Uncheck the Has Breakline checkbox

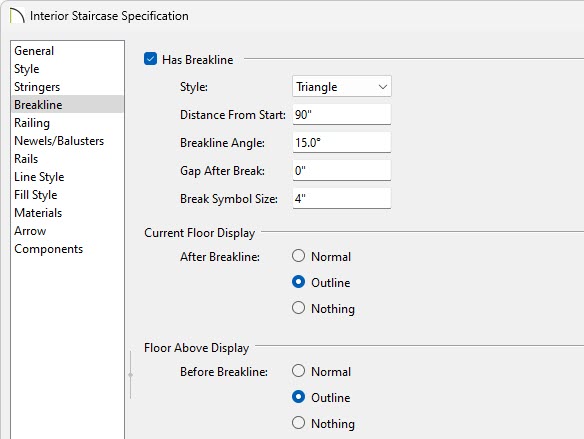click(150, 59)
